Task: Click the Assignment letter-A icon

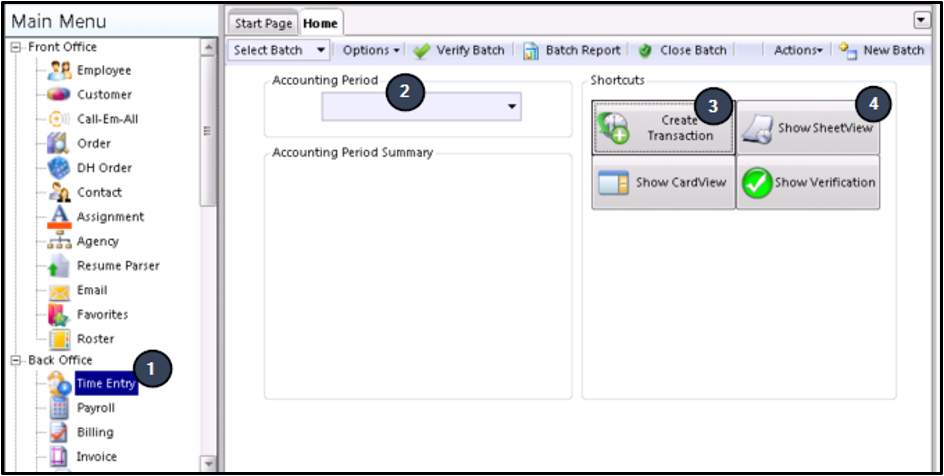Action: point(59,217)
